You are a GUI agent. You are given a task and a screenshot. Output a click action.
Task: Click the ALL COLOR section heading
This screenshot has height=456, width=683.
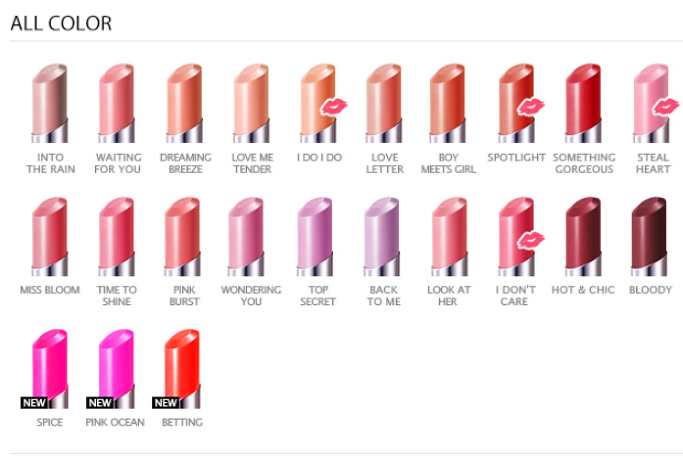[x=61, y=24]
